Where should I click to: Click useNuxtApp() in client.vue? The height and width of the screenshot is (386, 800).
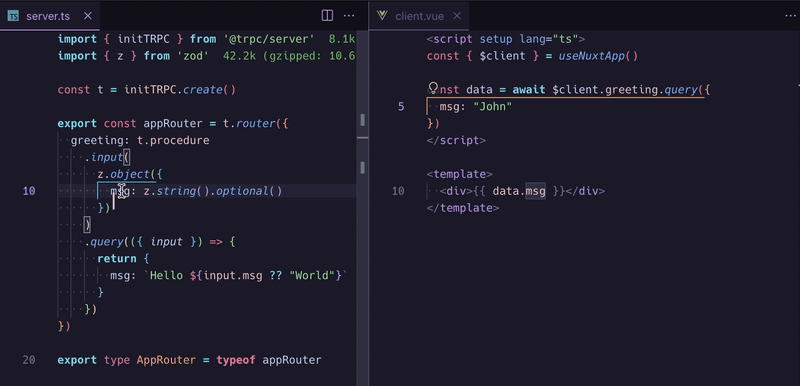598,56
